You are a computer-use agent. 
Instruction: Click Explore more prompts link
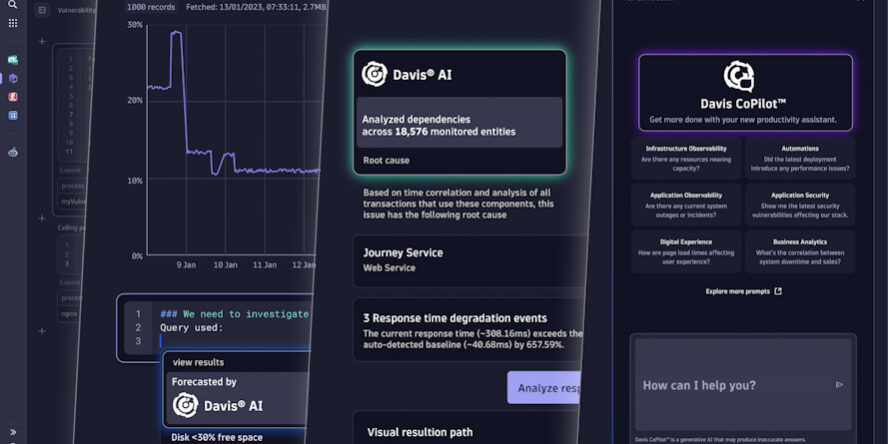[x=737, y=291]
